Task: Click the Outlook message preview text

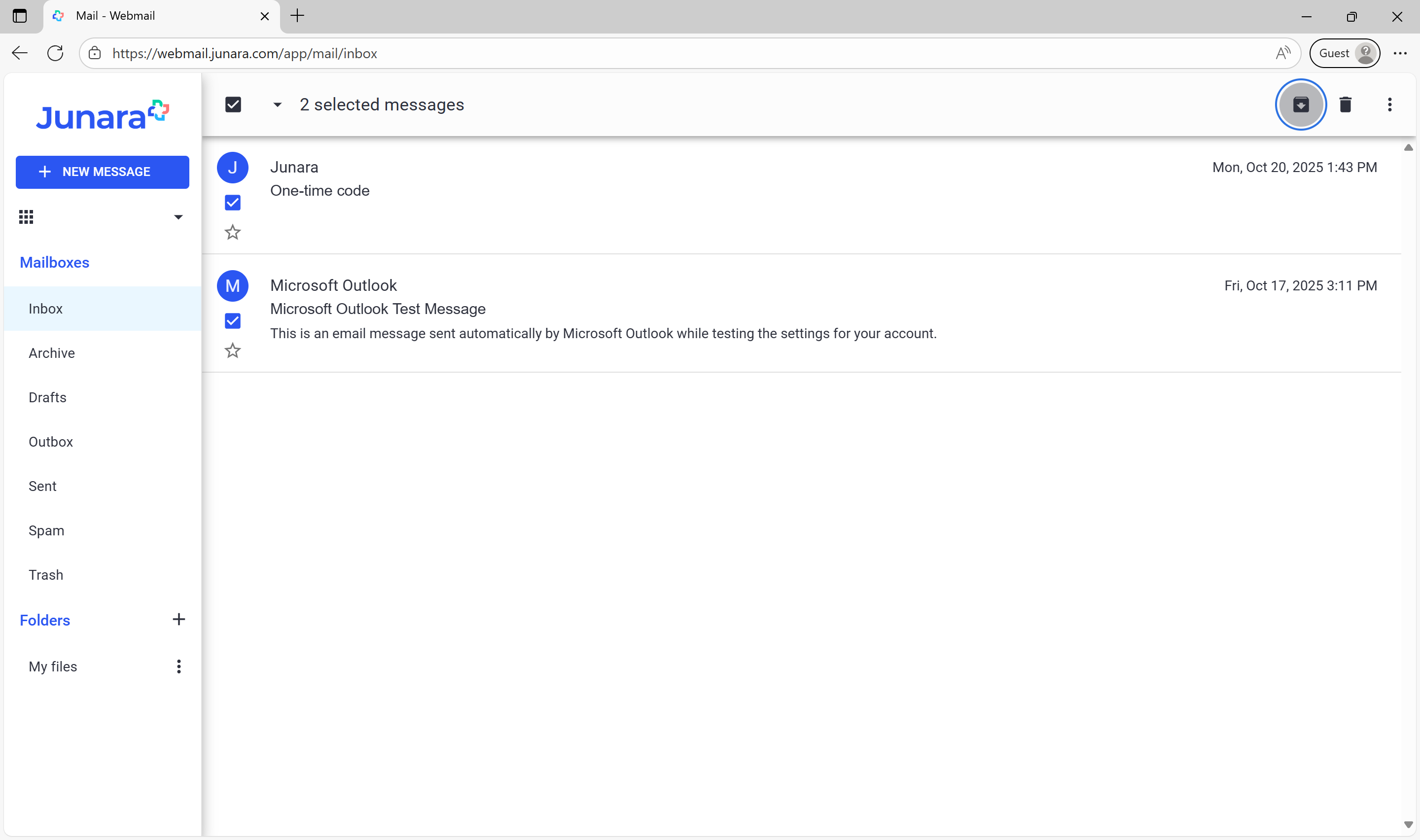Action: [x=603, y=333]
